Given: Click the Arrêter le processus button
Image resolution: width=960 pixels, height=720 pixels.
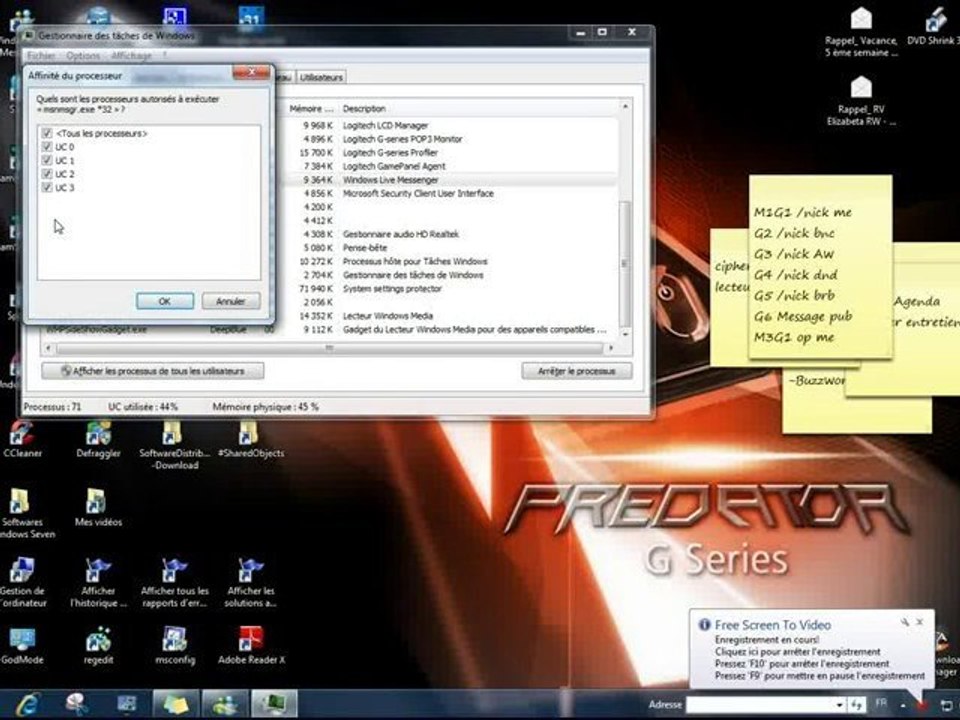Looking at the screenshot, I should 577,371.
